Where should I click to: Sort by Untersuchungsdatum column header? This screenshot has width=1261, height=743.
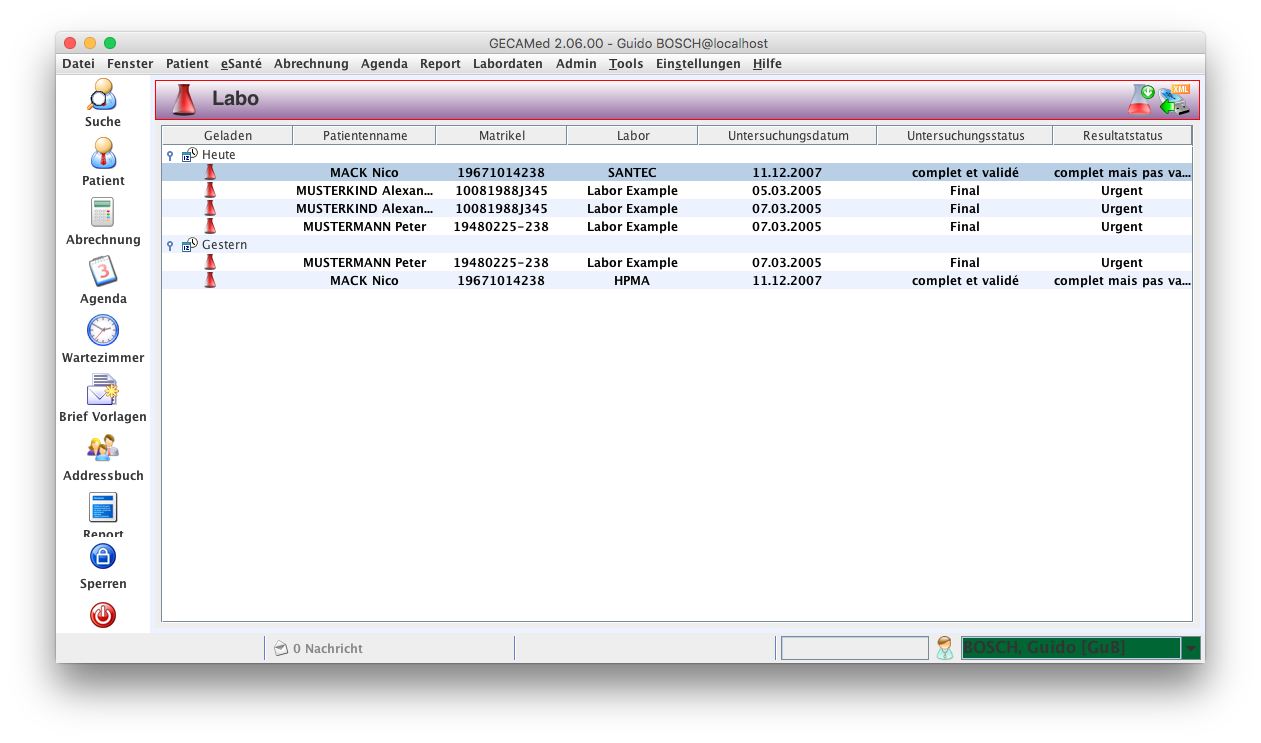(x=787, y=135)
